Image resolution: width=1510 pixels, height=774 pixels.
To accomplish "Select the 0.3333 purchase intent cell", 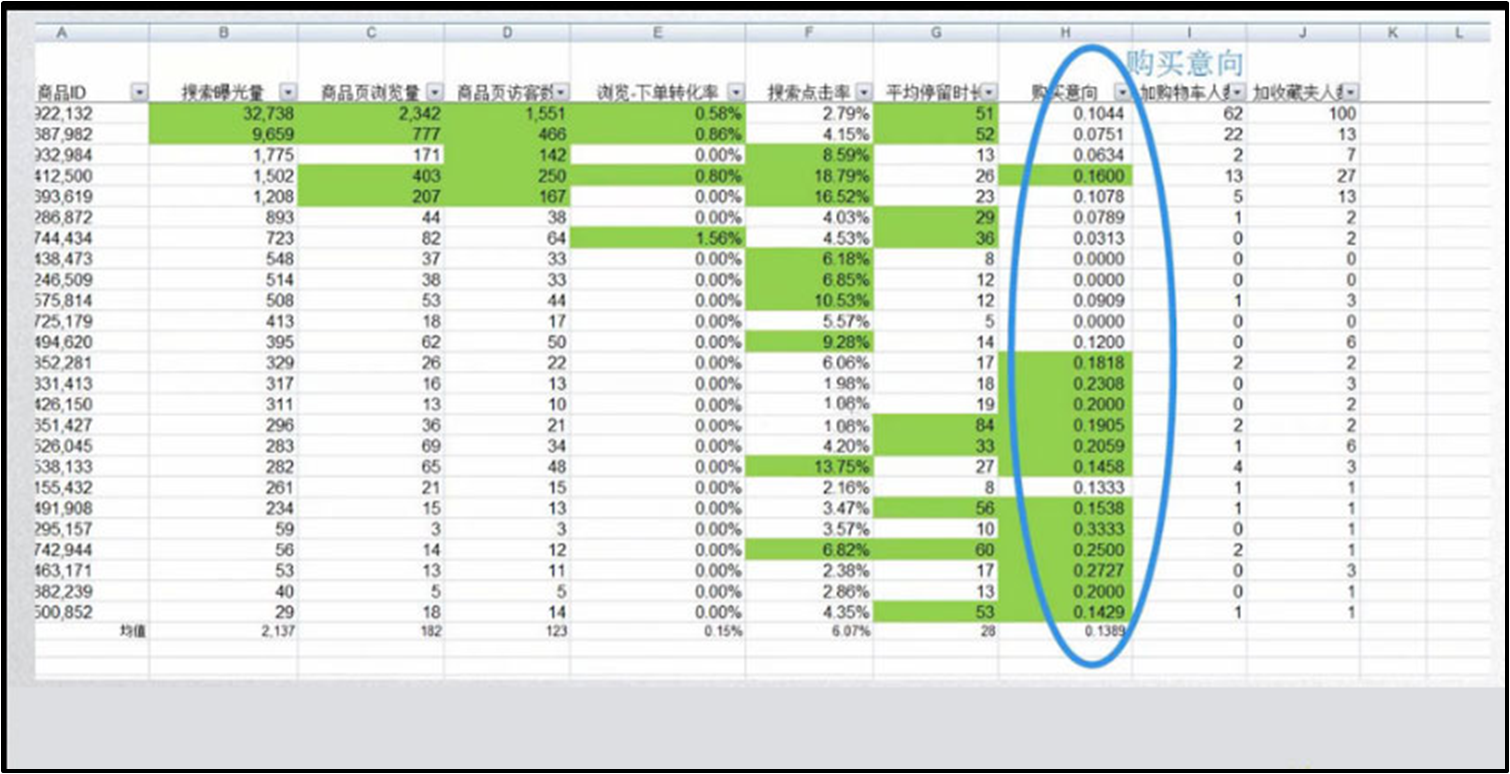I will coord(1066,528).
